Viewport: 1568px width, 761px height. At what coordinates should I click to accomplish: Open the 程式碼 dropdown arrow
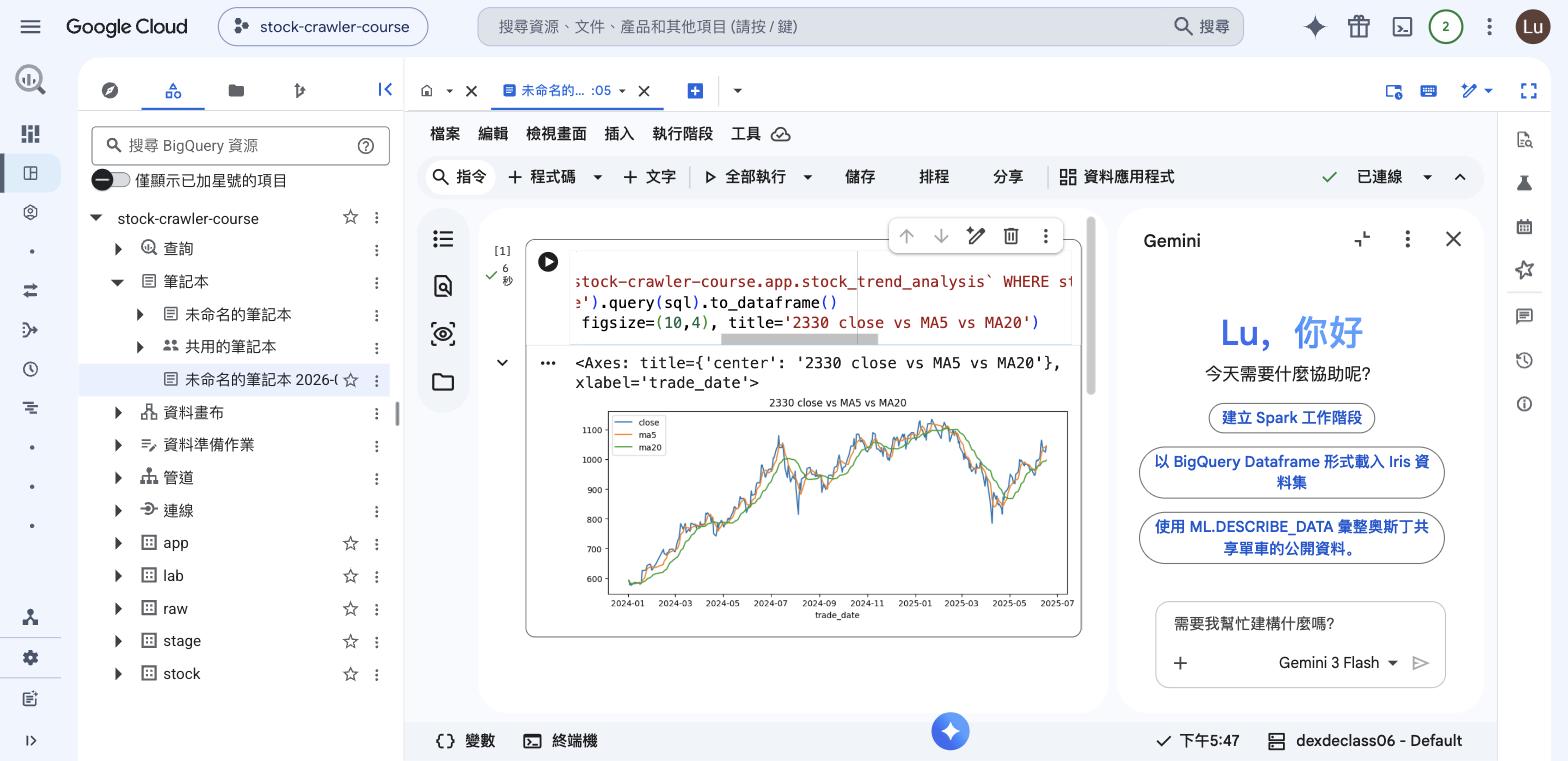(598, 177)
